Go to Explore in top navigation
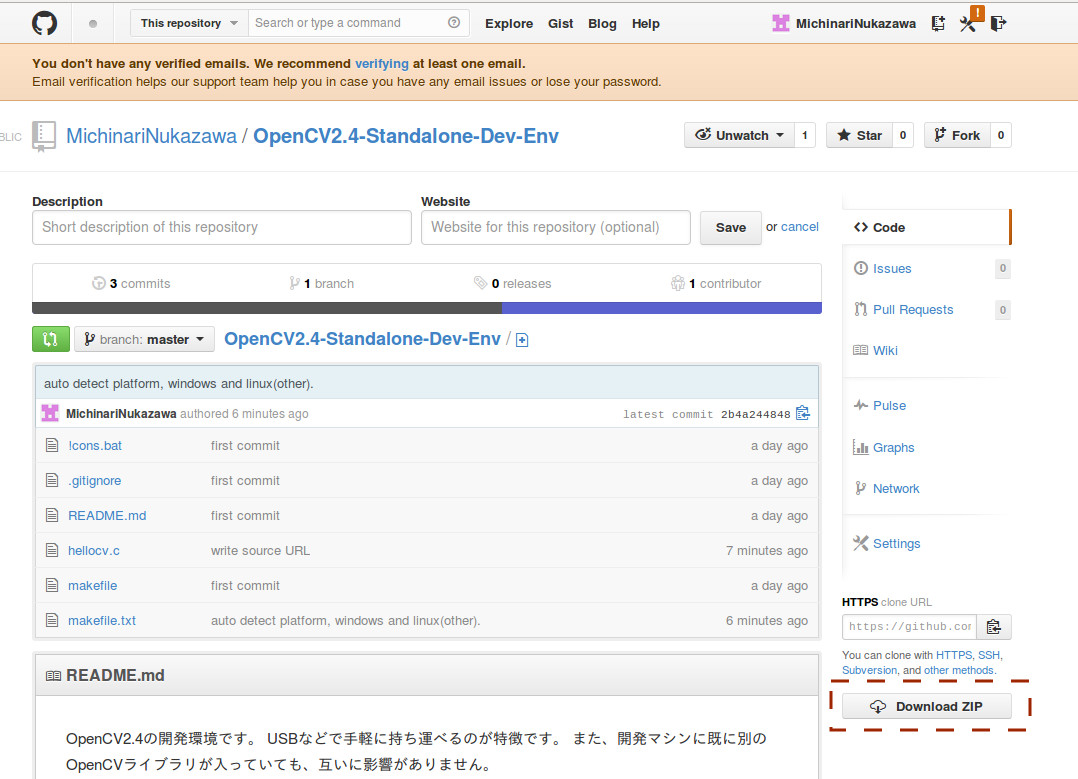This screenshot has width=1078, height=779. click(x=509, y=23)
